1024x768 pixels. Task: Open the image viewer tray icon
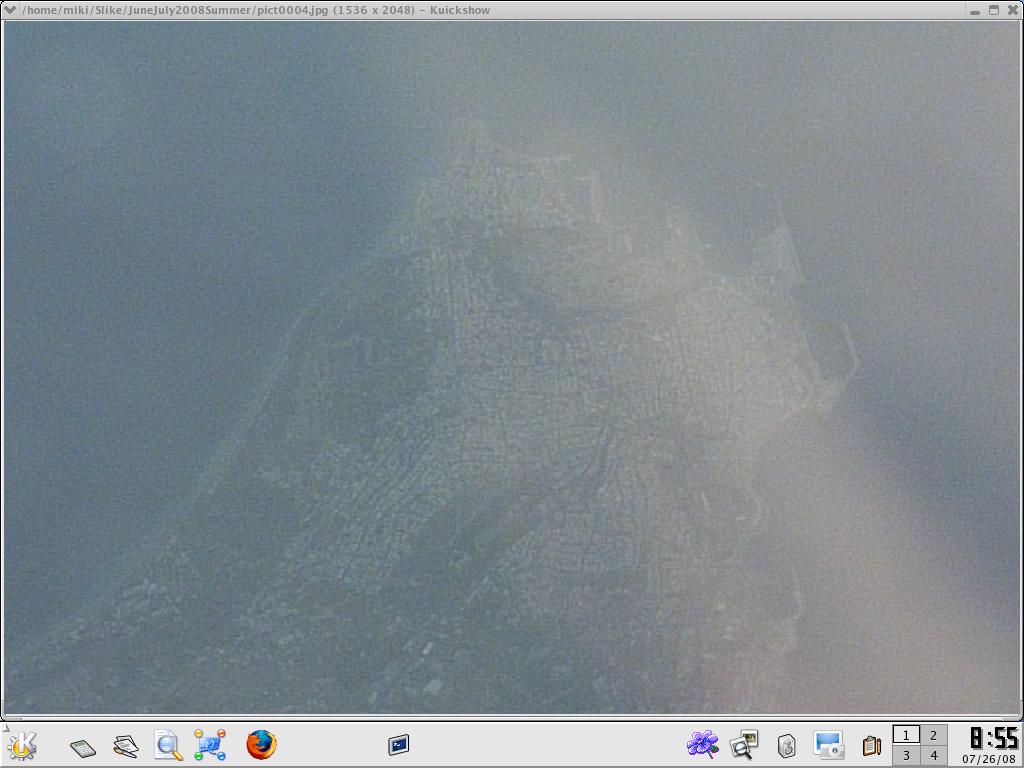pos(744,745)
